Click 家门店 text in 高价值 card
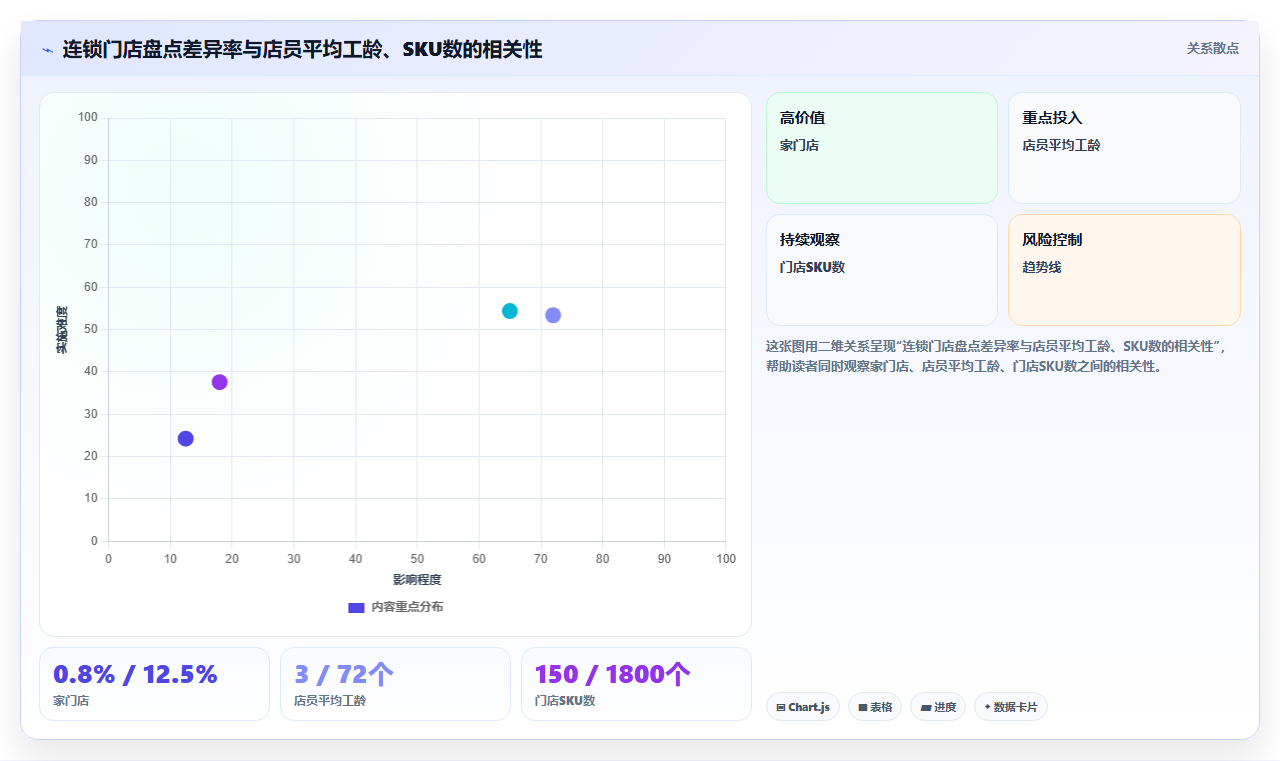1280x761 pixels. click(x=800, y=145)
